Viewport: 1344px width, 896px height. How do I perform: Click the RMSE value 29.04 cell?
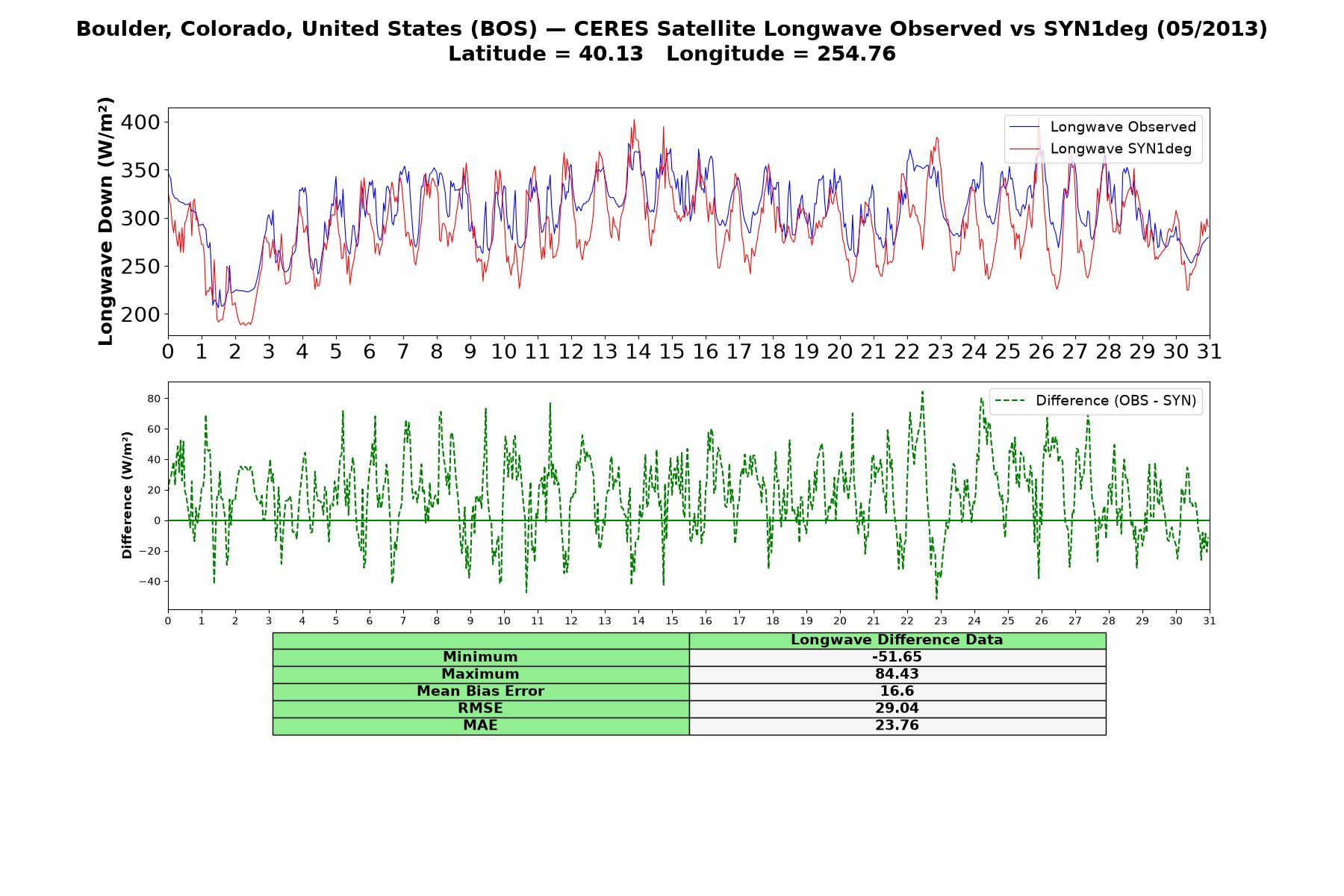[897, 709]
